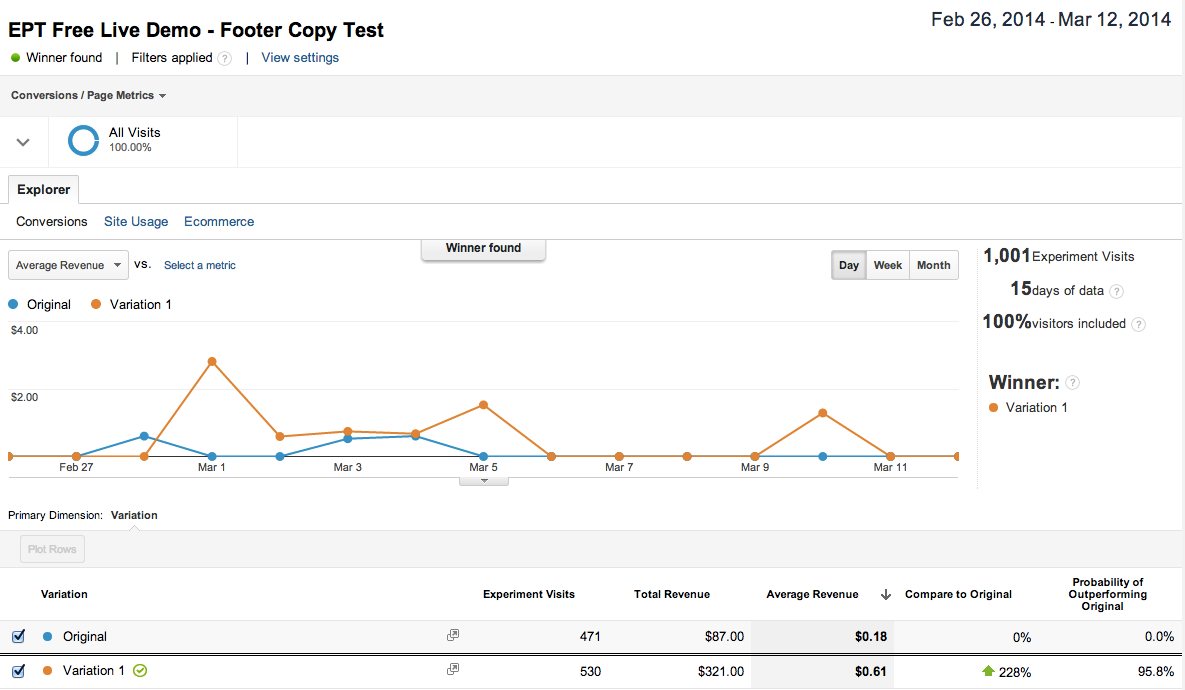Uncheck the Original row checkbox

18,636
